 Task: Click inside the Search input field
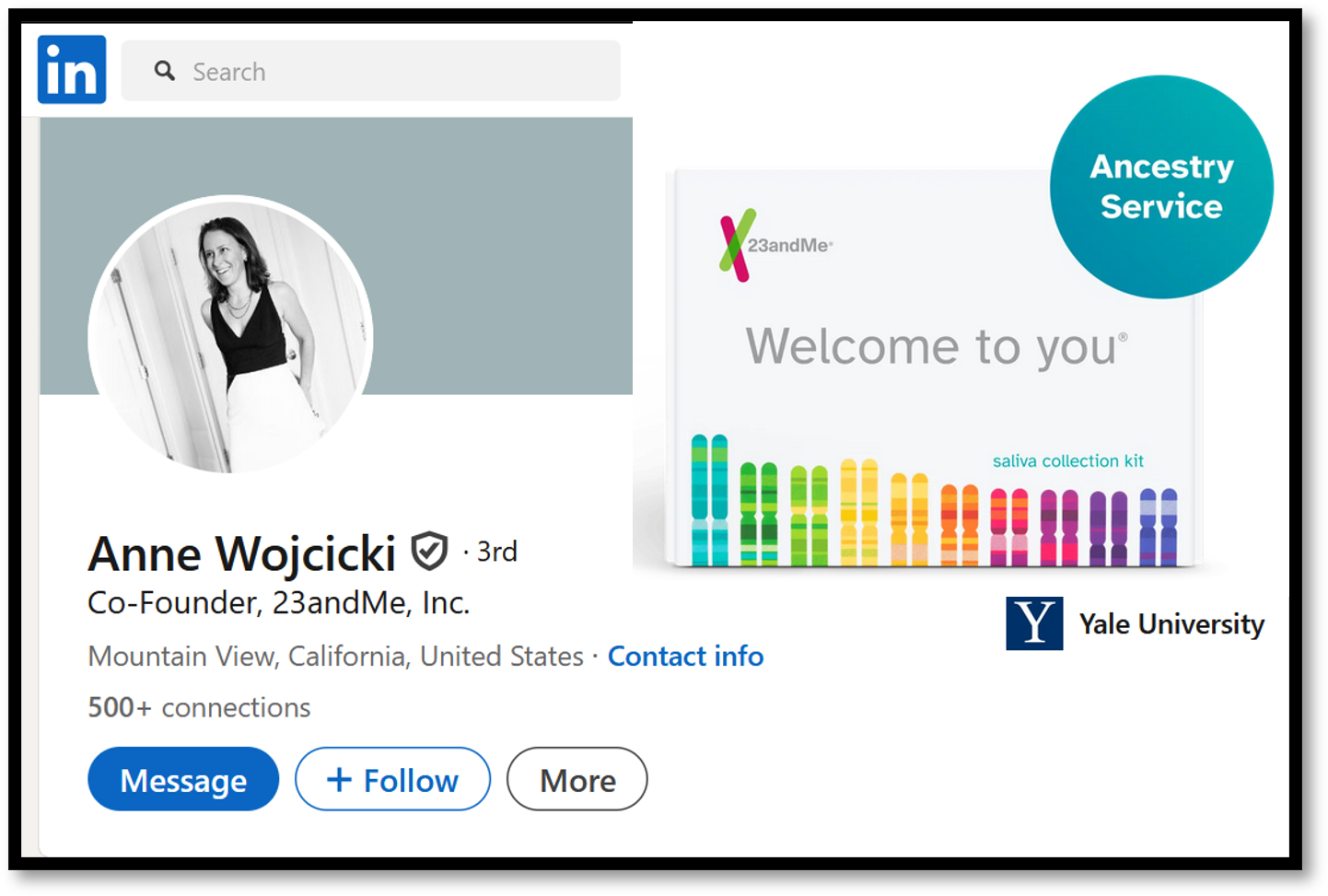click(368, 70)
